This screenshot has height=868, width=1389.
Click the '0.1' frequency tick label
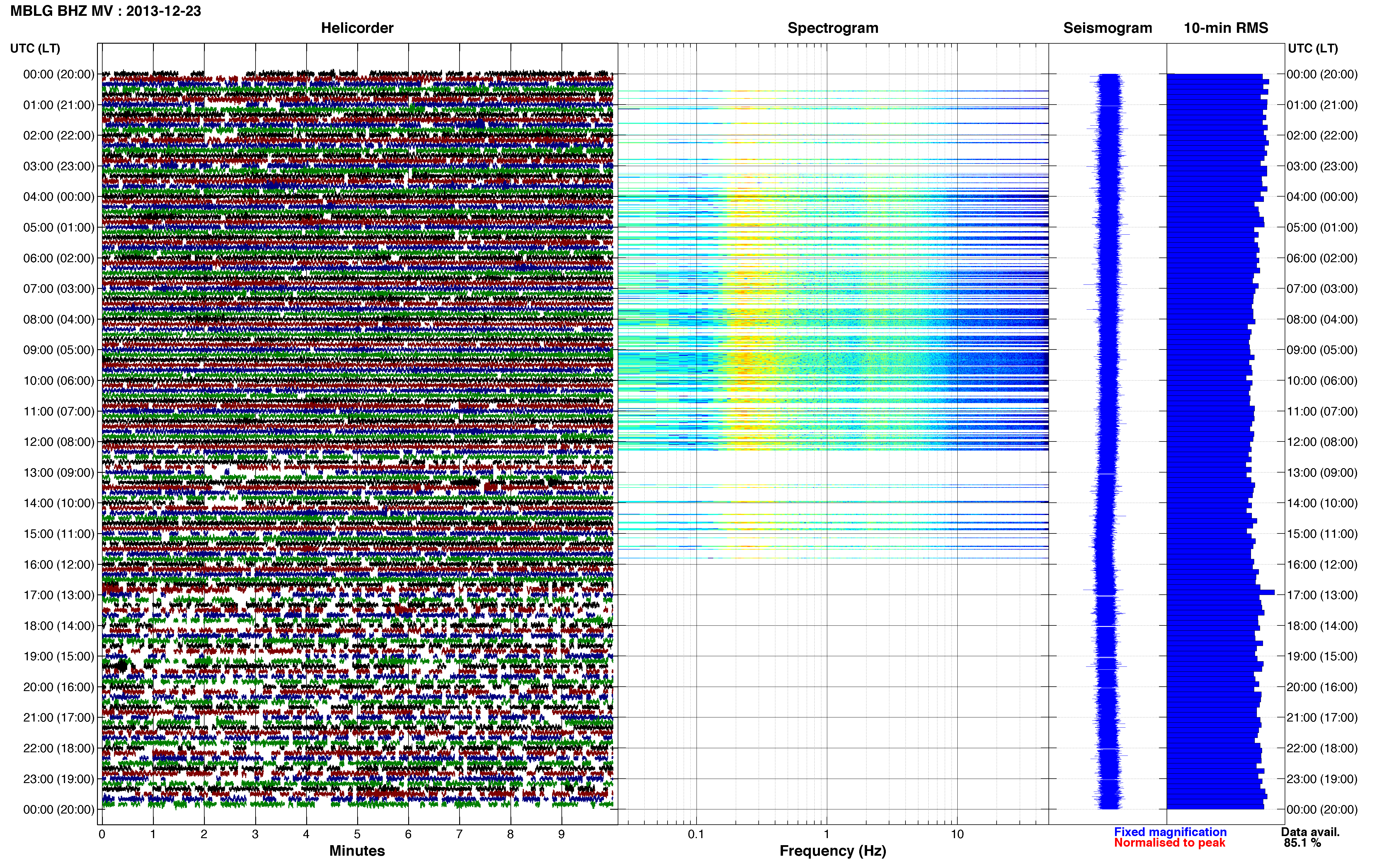click(696, 834)
